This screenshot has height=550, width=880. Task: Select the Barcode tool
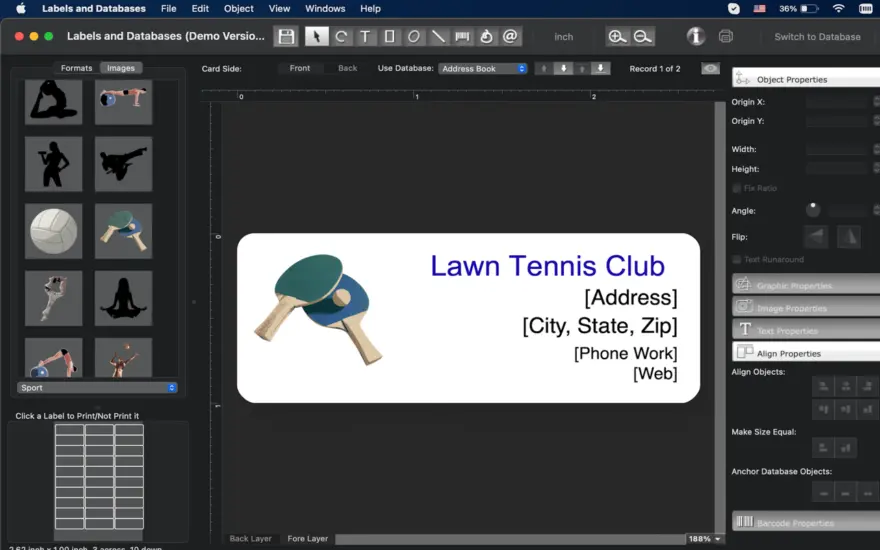click(x=462, y=36)
